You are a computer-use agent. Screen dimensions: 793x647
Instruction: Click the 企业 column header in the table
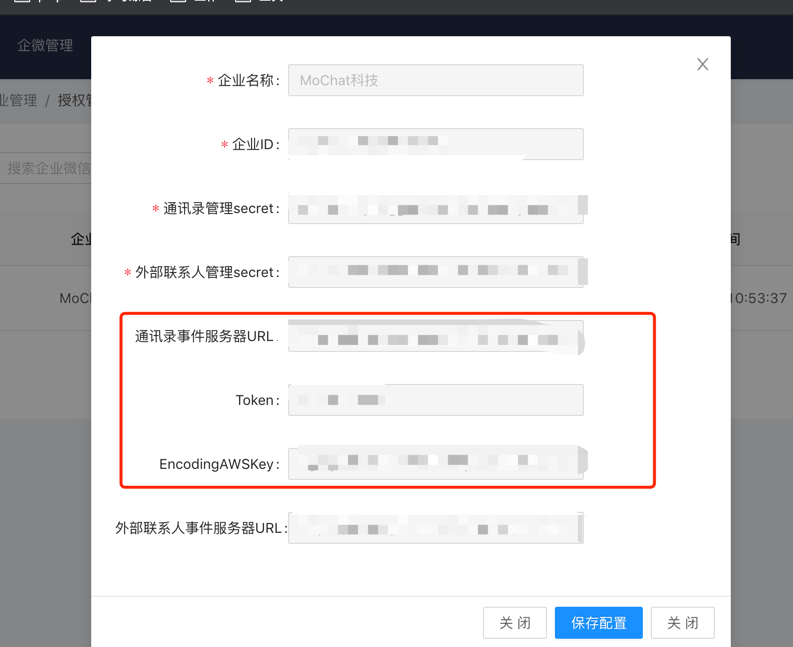point(81,240)
